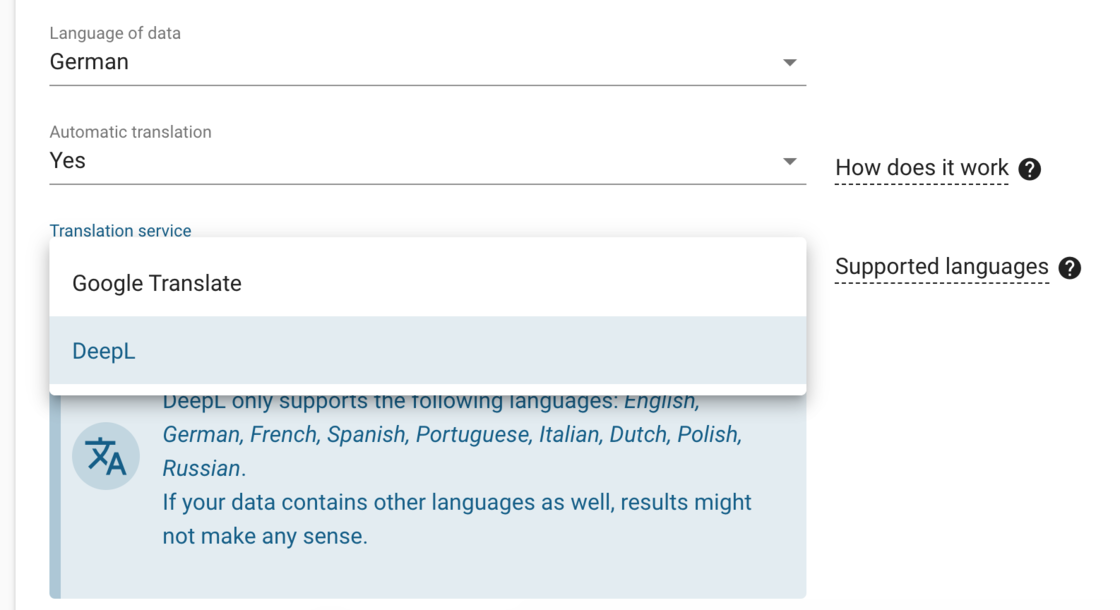Screen dimensions: 1120x610
Task: Click the italic list of DeepL supported languages
Action: pos(451,435)
